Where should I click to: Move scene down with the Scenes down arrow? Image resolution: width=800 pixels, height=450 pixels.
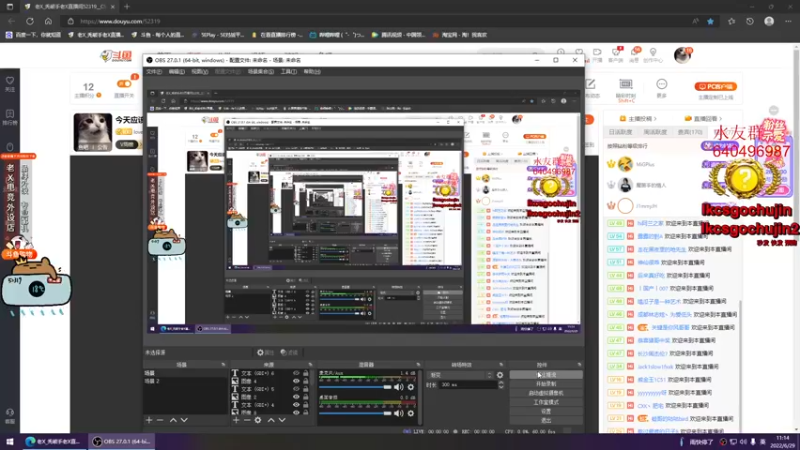tap(184, 420)
